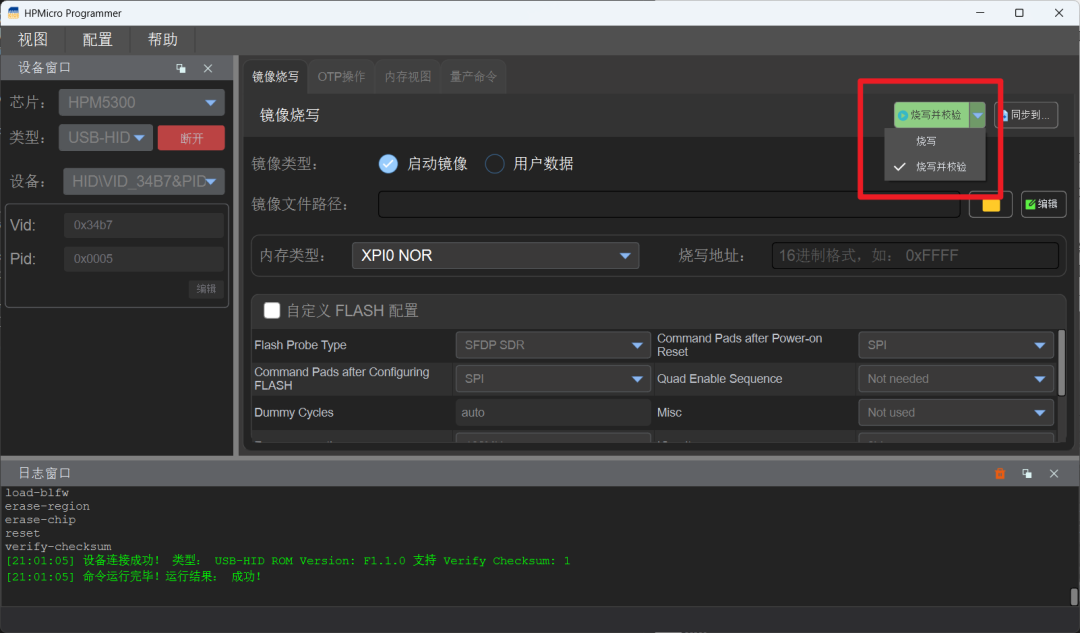Open 内存类型 XPI0 NOR dropdown
Viewport: 1080px width, 633px height.
pos(495,256)
